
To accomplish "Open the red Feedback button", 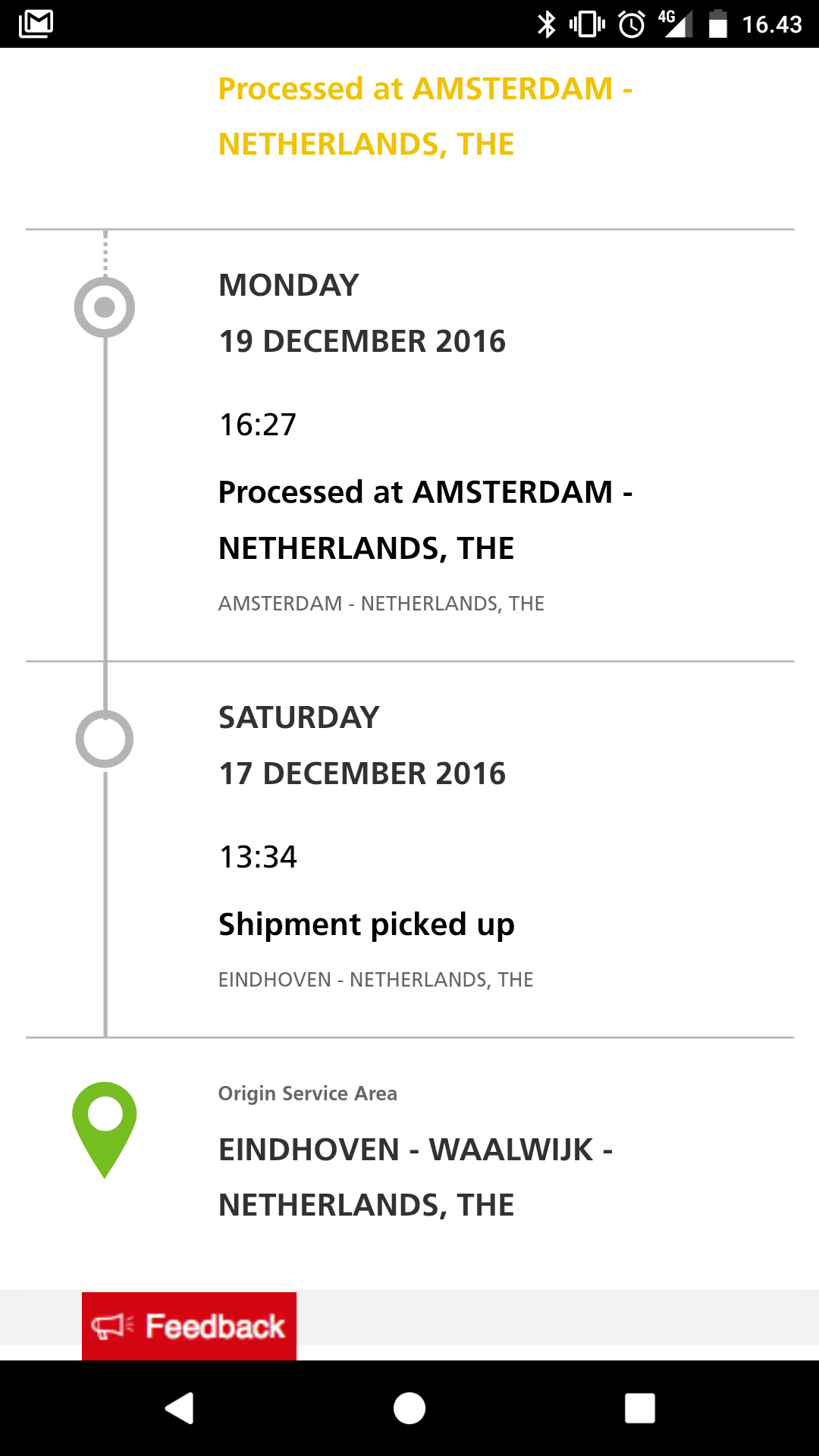I will coord(189,1326).
